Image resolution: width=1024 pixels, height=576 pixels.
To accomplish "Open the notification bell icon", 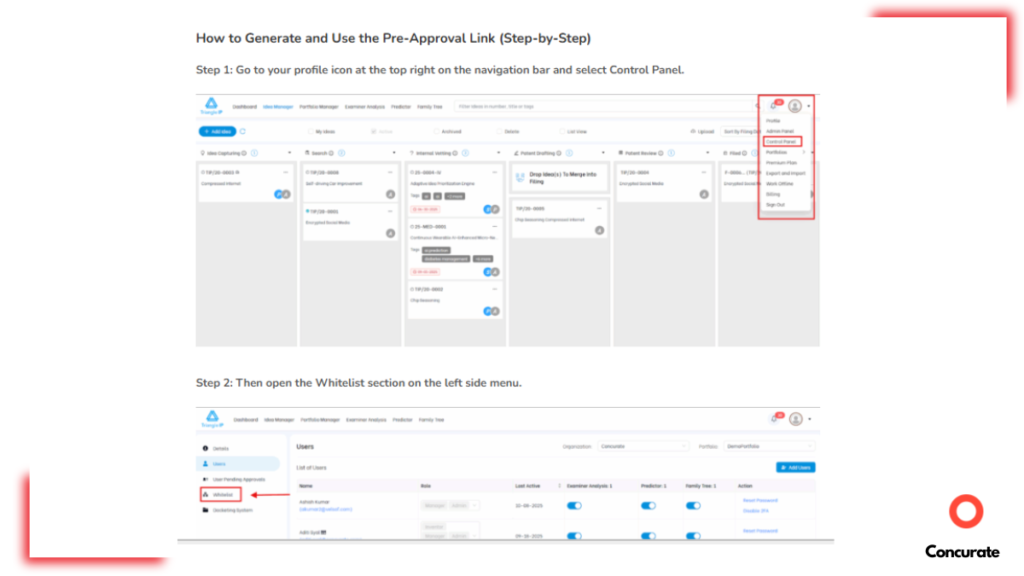I will point(773,105).
